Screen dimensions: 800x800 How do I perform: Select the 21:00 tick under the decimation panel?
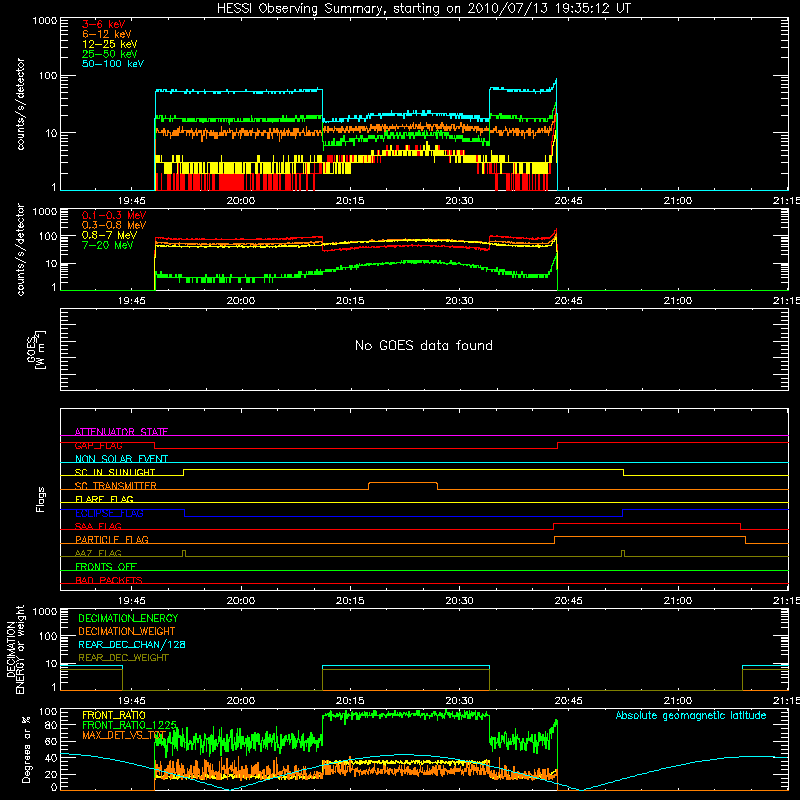click(x=678, y=701)
